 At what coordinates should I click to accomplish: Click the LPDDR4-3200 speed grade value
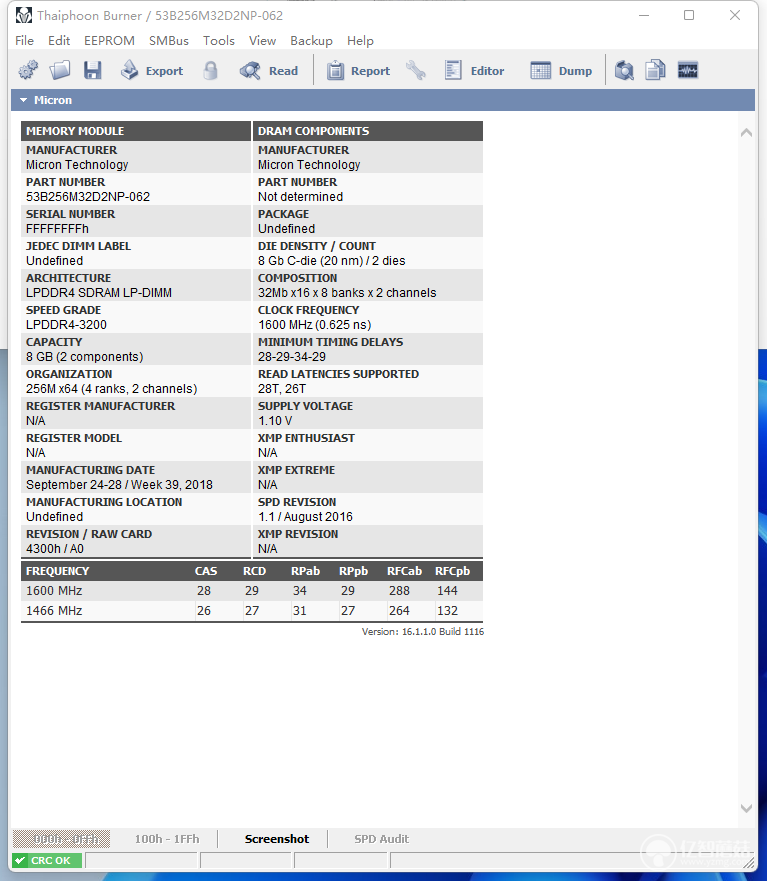[x=66, y=325]
